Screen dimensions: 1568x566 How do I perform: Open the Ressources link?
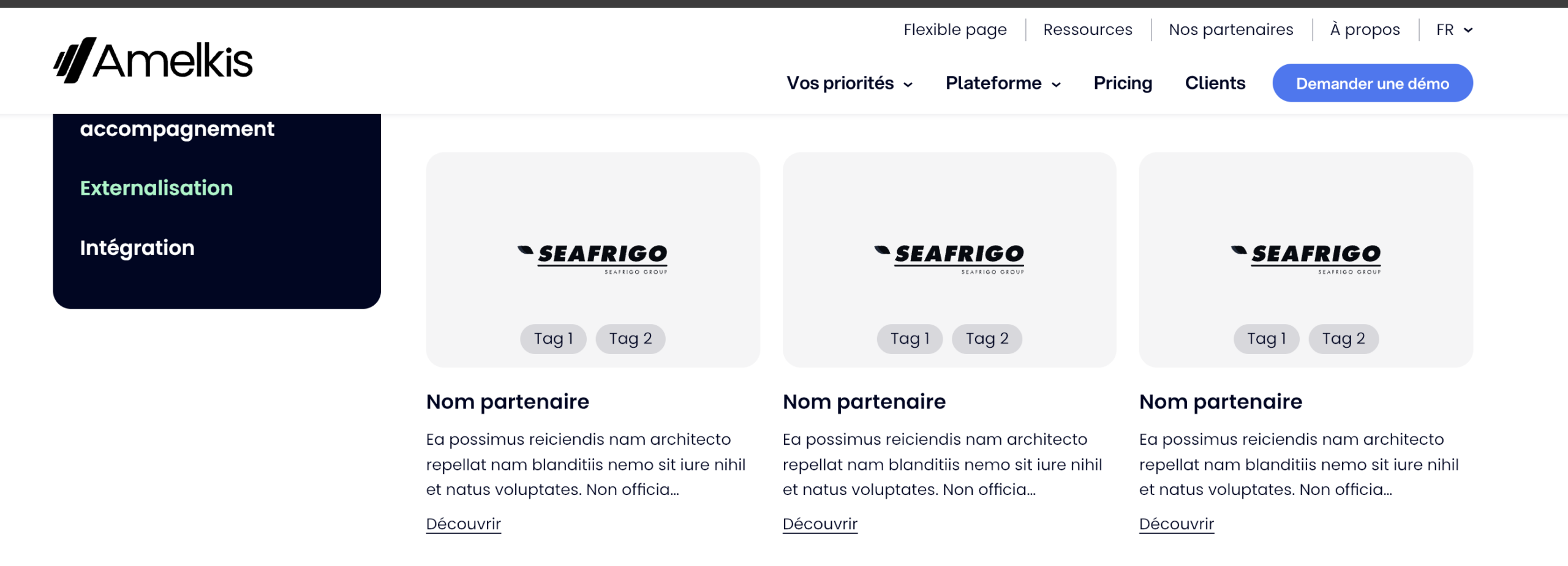pyautogui.click(x=1088, y=30)
